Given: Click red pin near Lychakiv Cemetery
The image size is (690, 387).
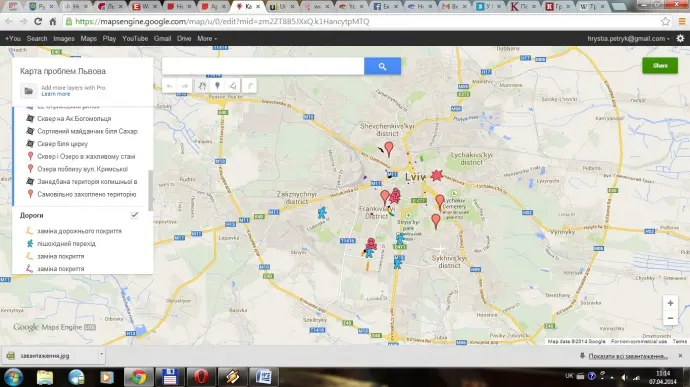Looking at the screenshot, I should 440,202.
